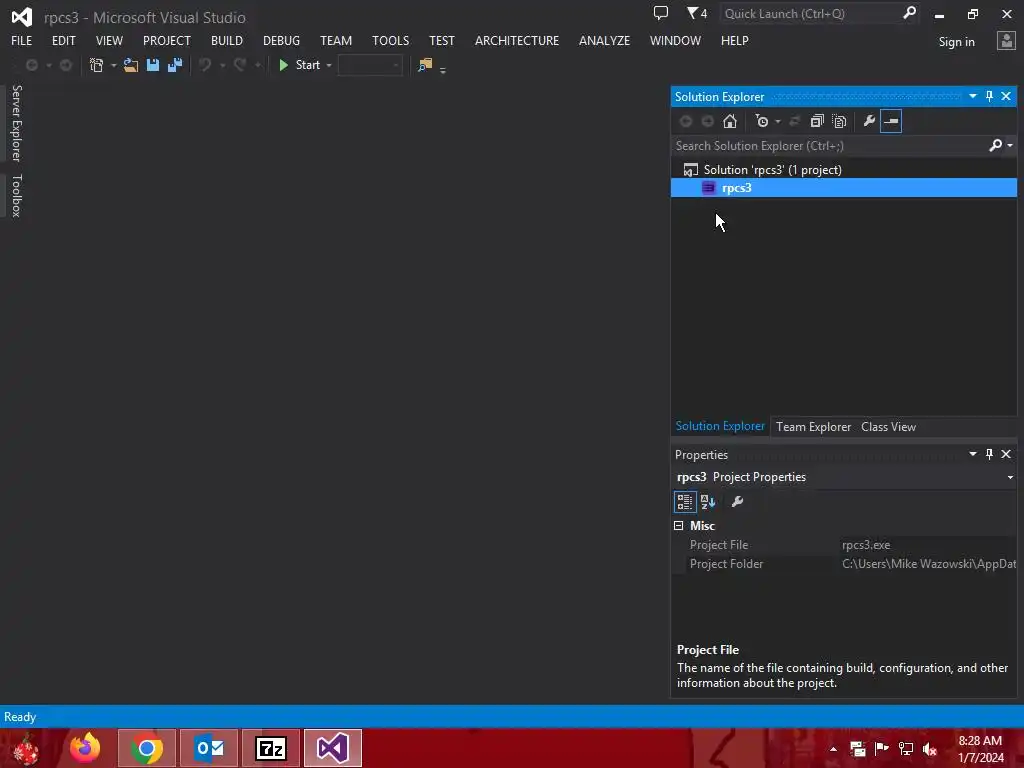Click the Redo arrow in the toolbar
Screen dimensions: 1024x768
[x=240, y=65]
